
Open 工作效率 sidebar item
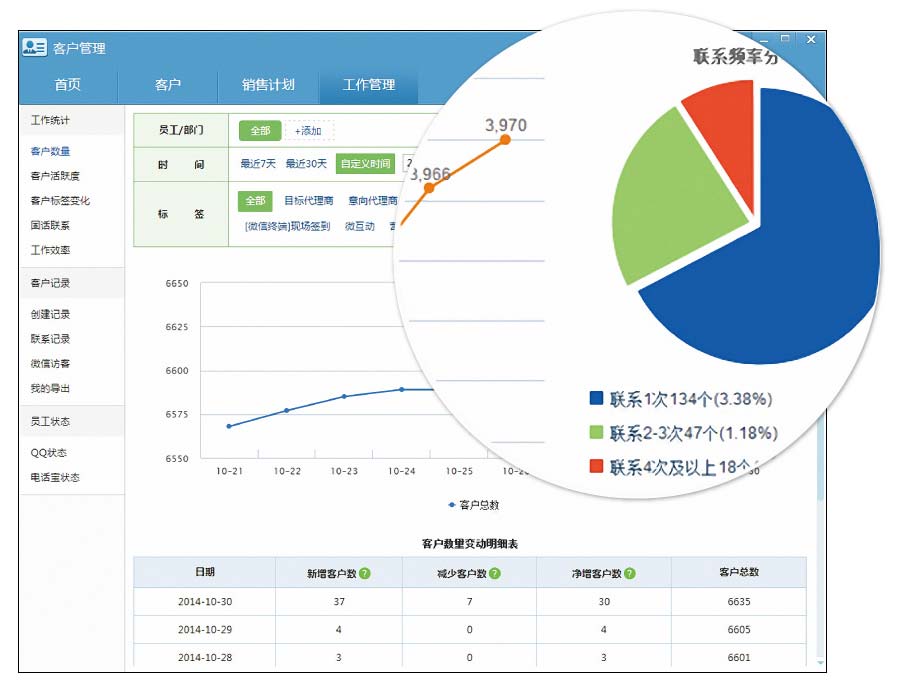51,250
